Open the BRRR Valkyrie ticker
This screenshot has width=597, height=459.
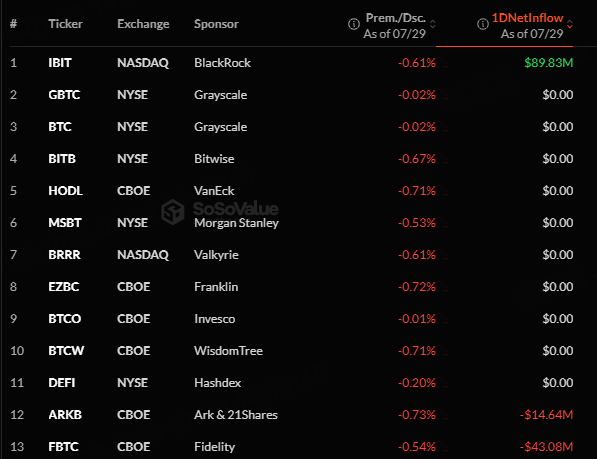[64, 255]
